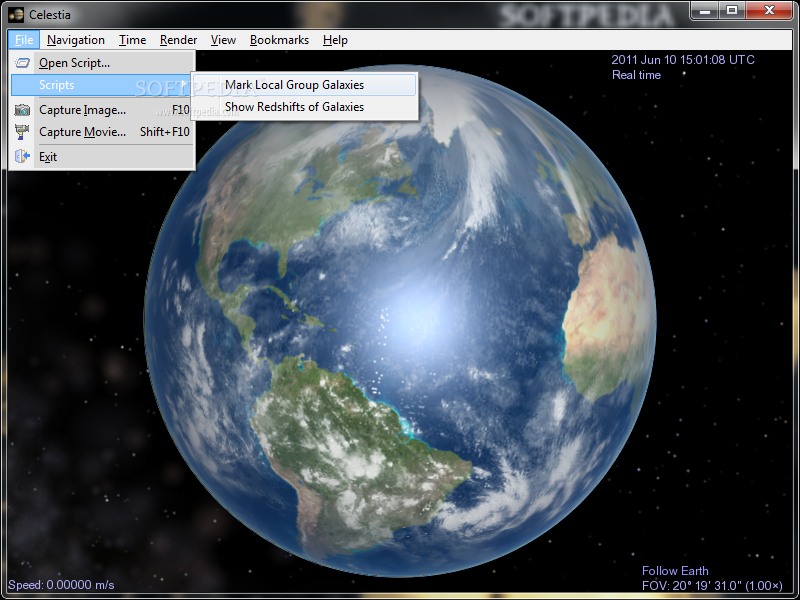Open the Render menu

(178, 40)
